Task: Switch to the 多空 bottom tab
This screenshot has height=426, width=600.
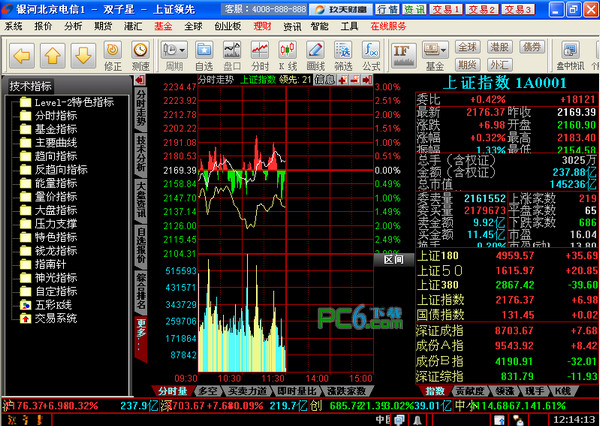Action: [x=208, y=391]
